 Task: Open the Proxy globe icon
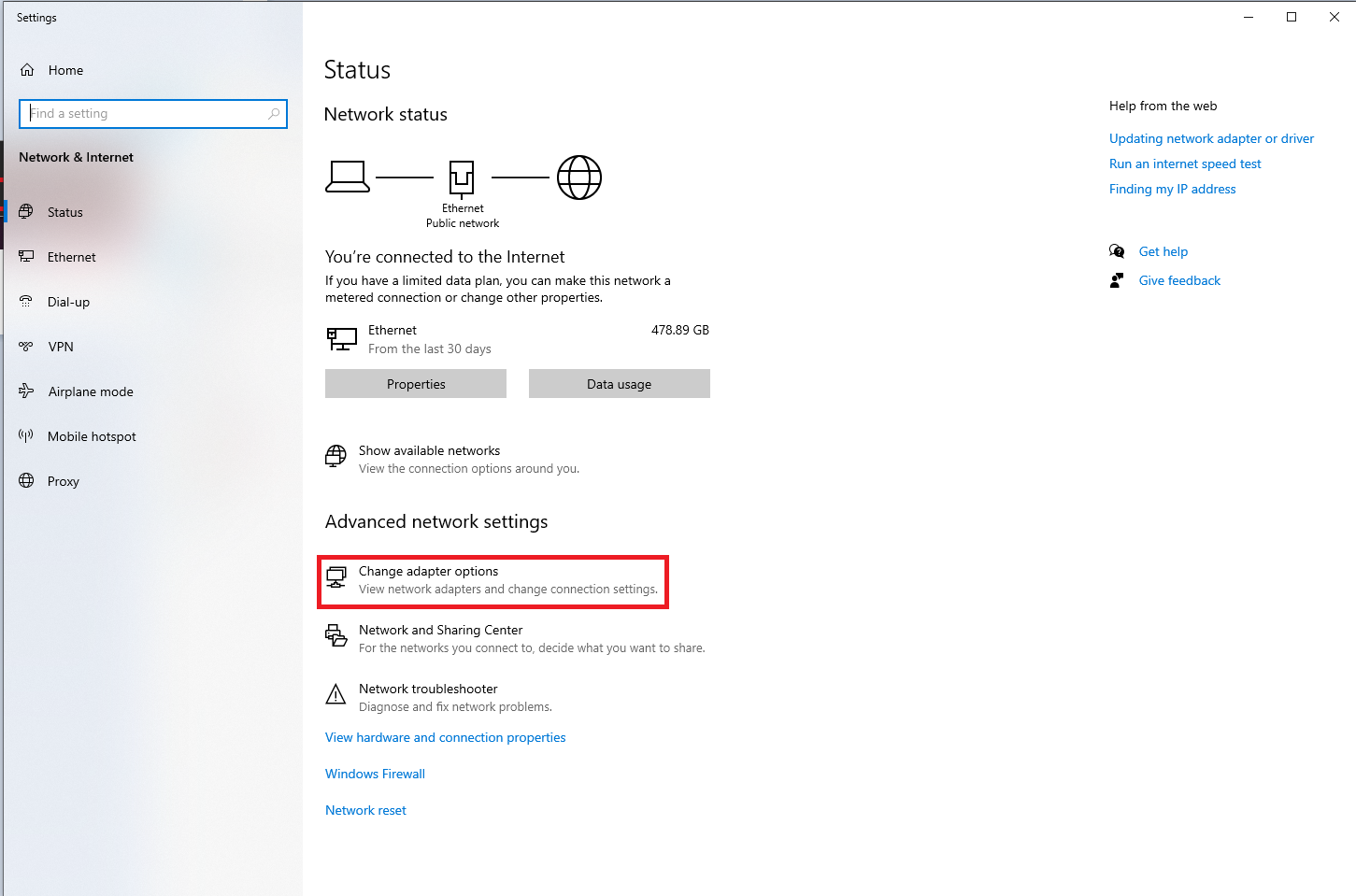coord(26,481)
